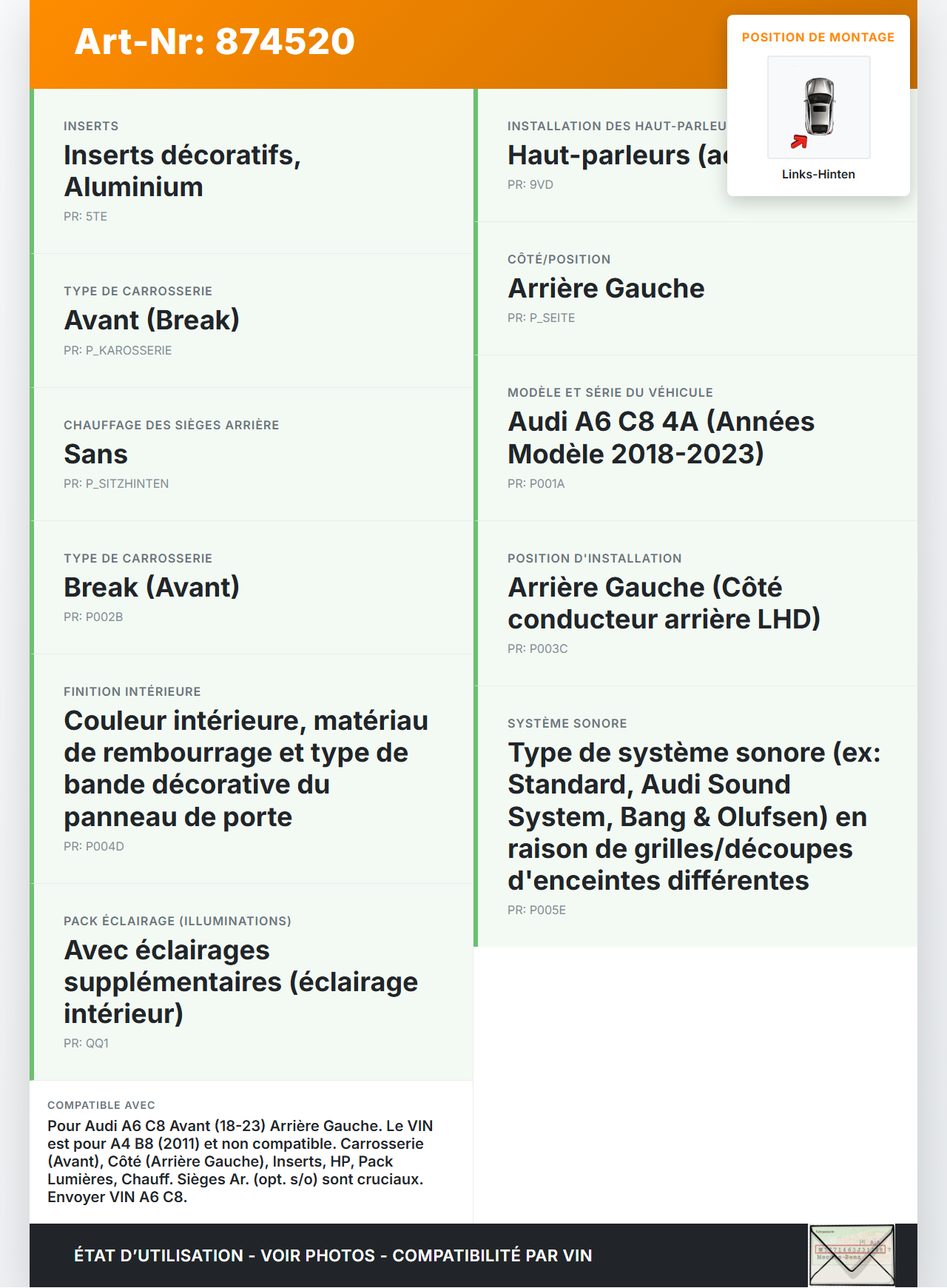Click the red arrow at the car's rear-left

tap(799, 141)
